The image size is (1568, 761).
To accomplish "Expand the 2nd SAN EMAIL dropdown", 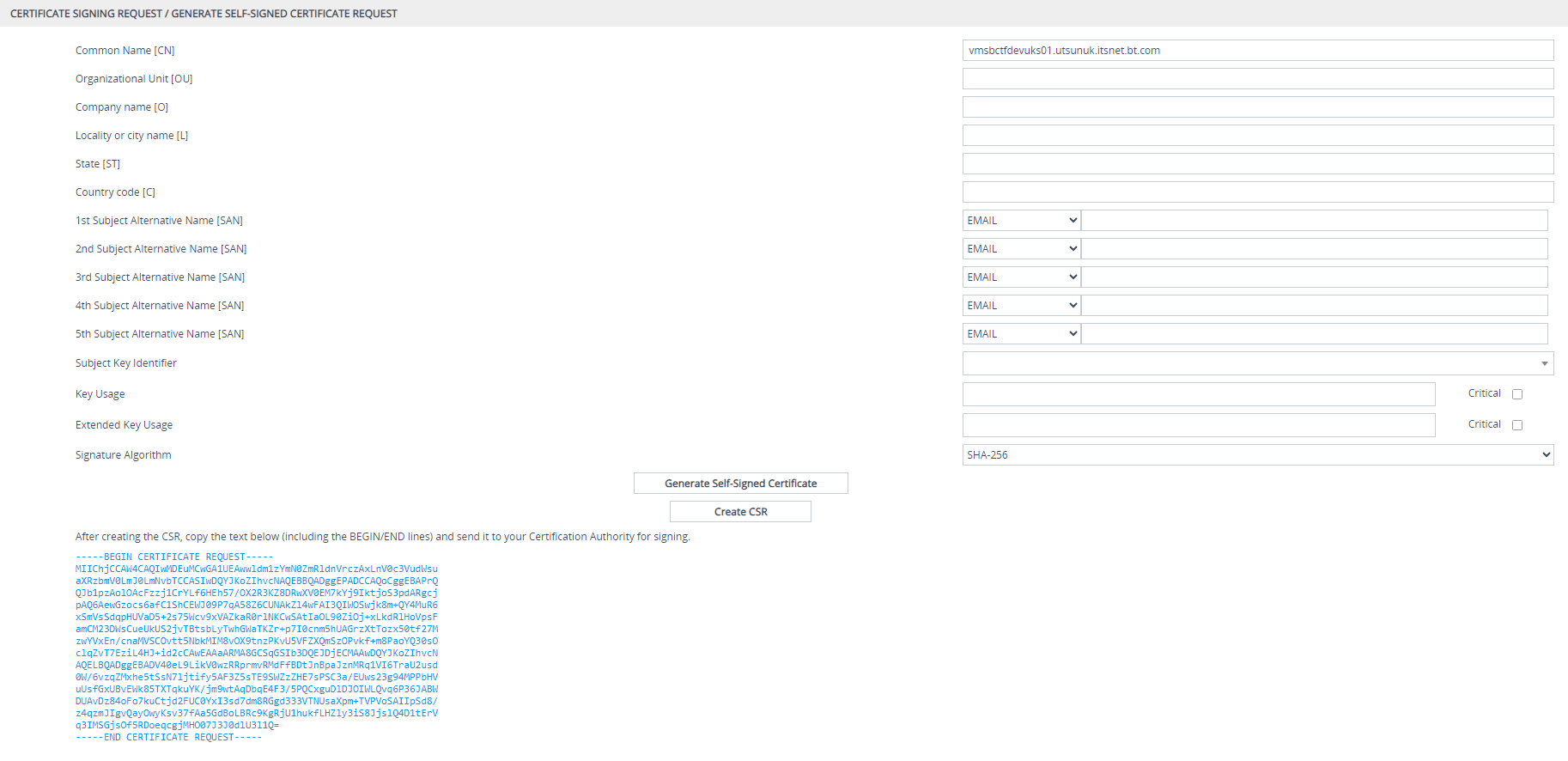I will 1021,249.
